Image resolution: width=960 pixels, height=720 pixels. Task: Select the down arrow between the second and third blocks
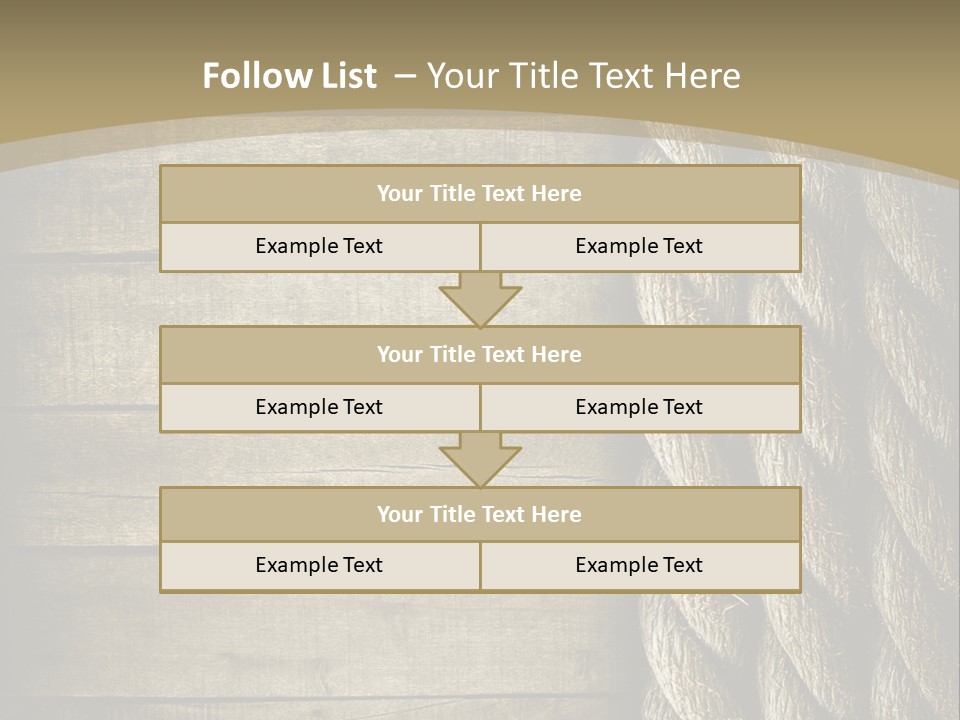(480, 459)
